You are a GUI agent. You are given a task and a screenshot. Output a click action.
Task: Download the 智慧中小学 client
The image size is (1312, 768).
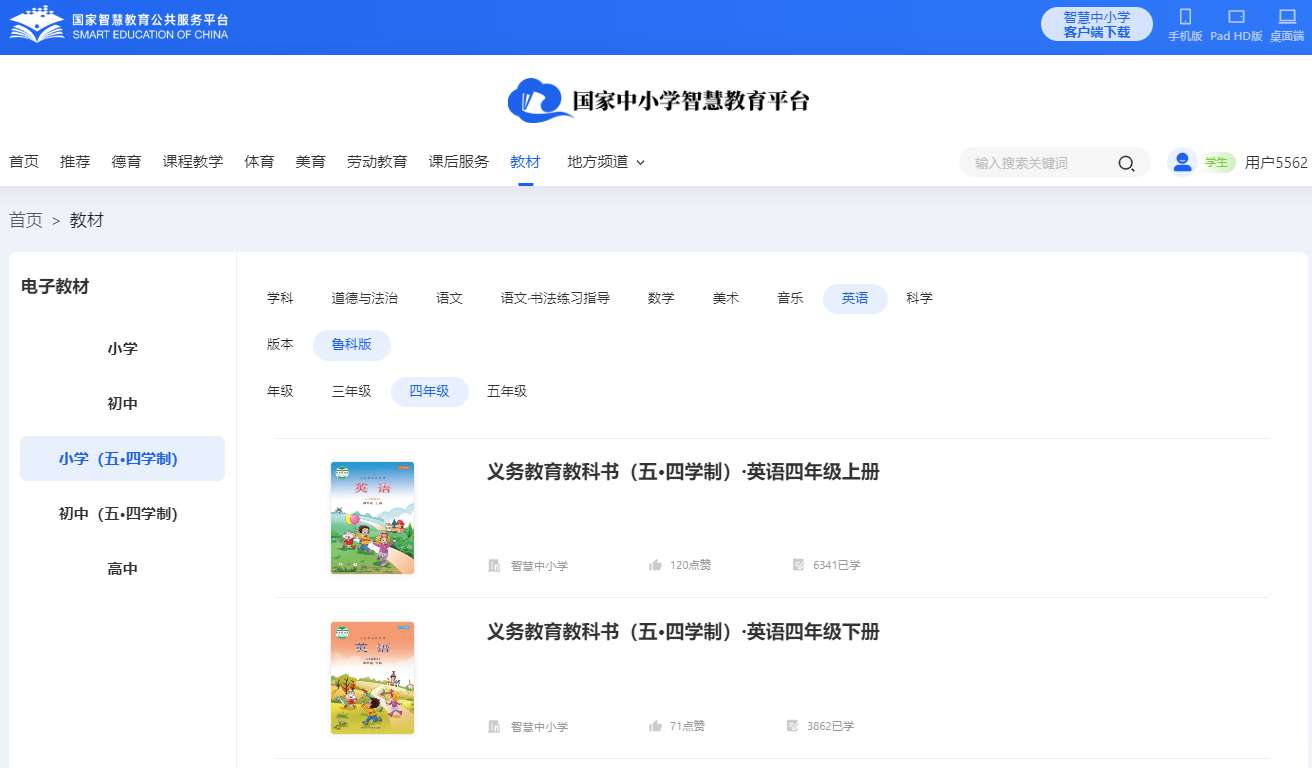click(1096, 25)
